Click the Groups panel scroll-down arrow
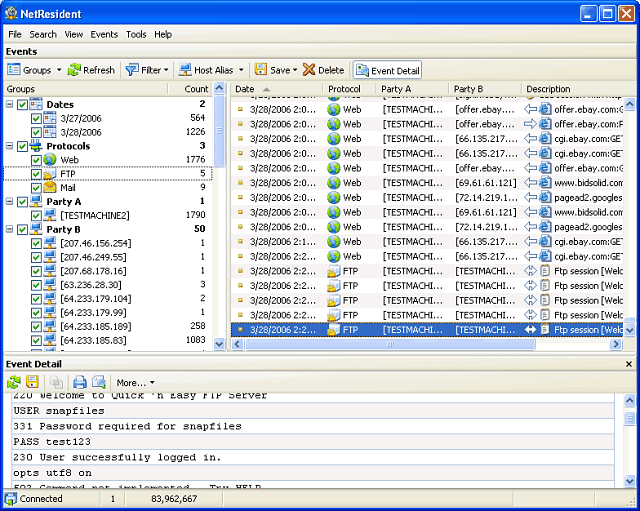 [219, 344]
